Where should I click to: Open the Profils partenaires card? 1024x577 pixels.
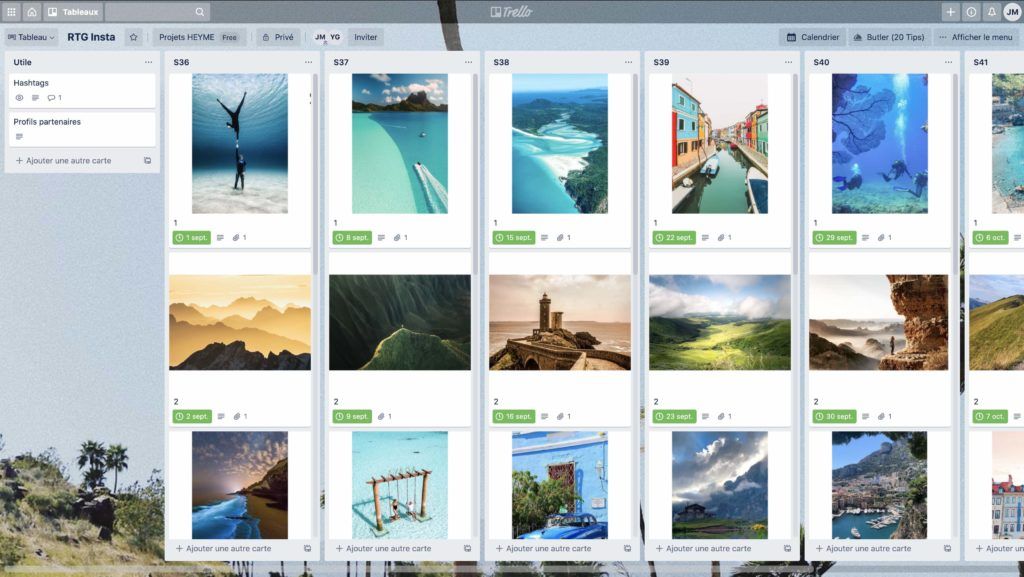pos(82,129)
